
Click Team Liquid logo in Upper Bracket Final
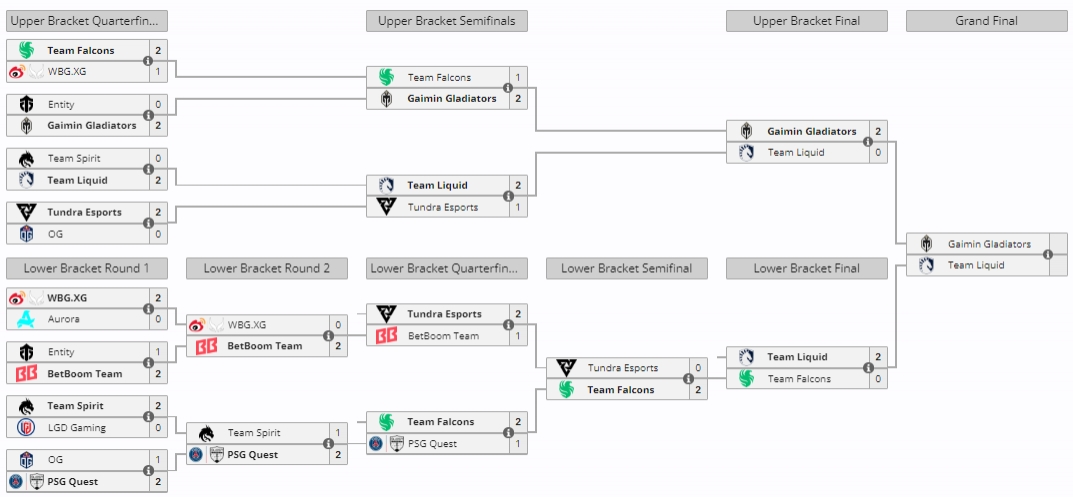point(747,153)
